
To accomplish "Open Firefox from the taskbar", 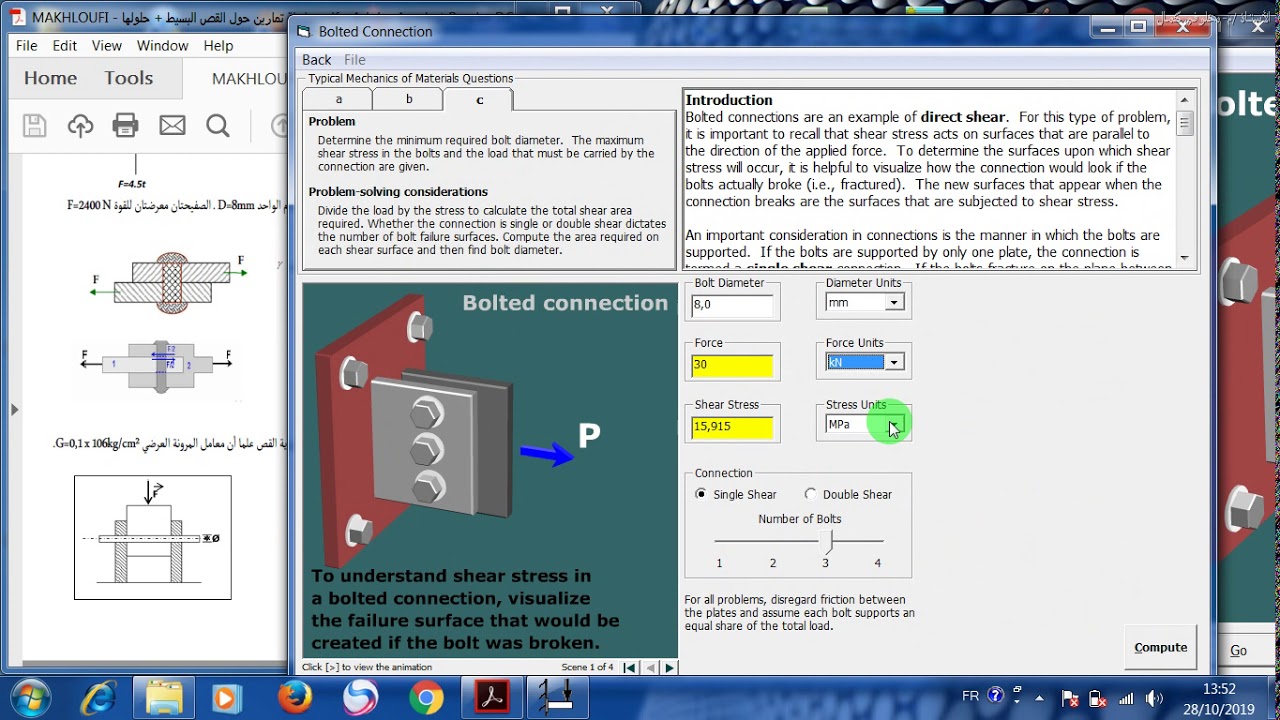I will [x=294, y=697].
